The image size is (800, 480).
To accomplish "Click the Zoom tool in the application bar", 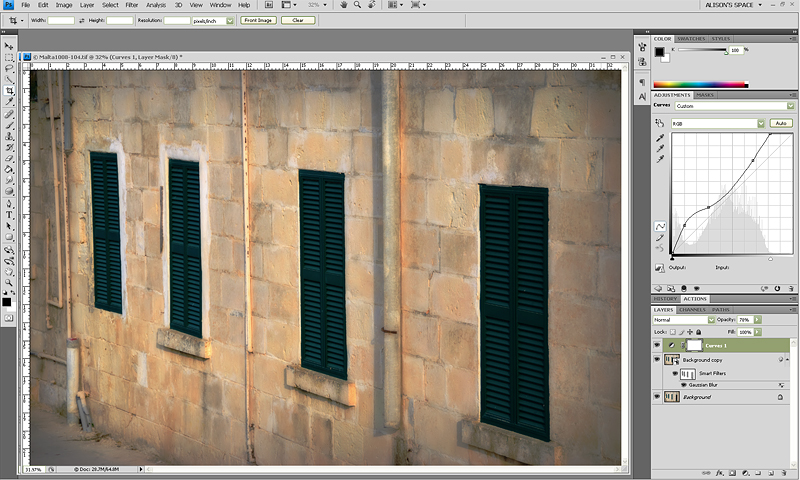I will 357,5.
